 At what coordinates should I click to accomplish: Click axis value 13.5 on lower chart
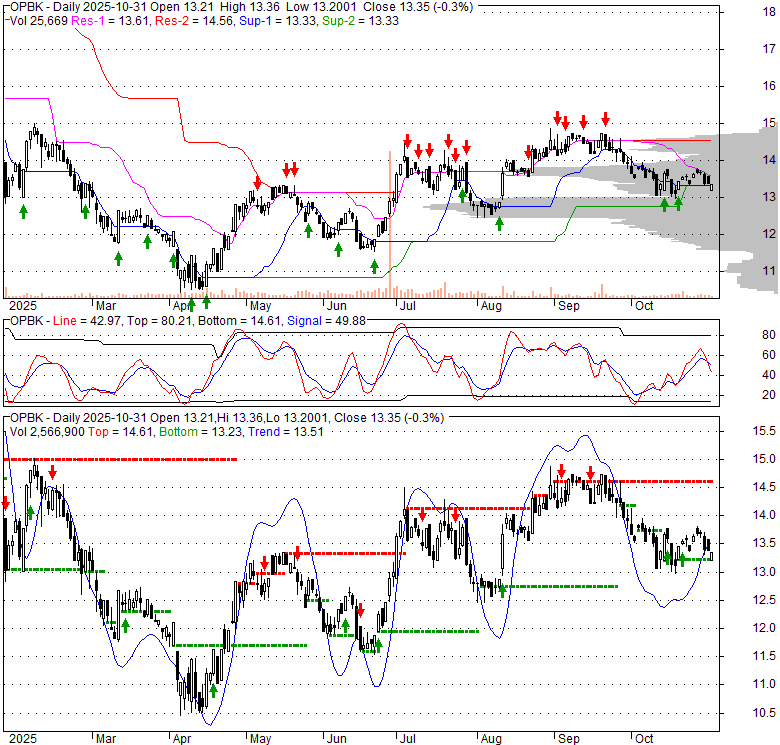764,544
